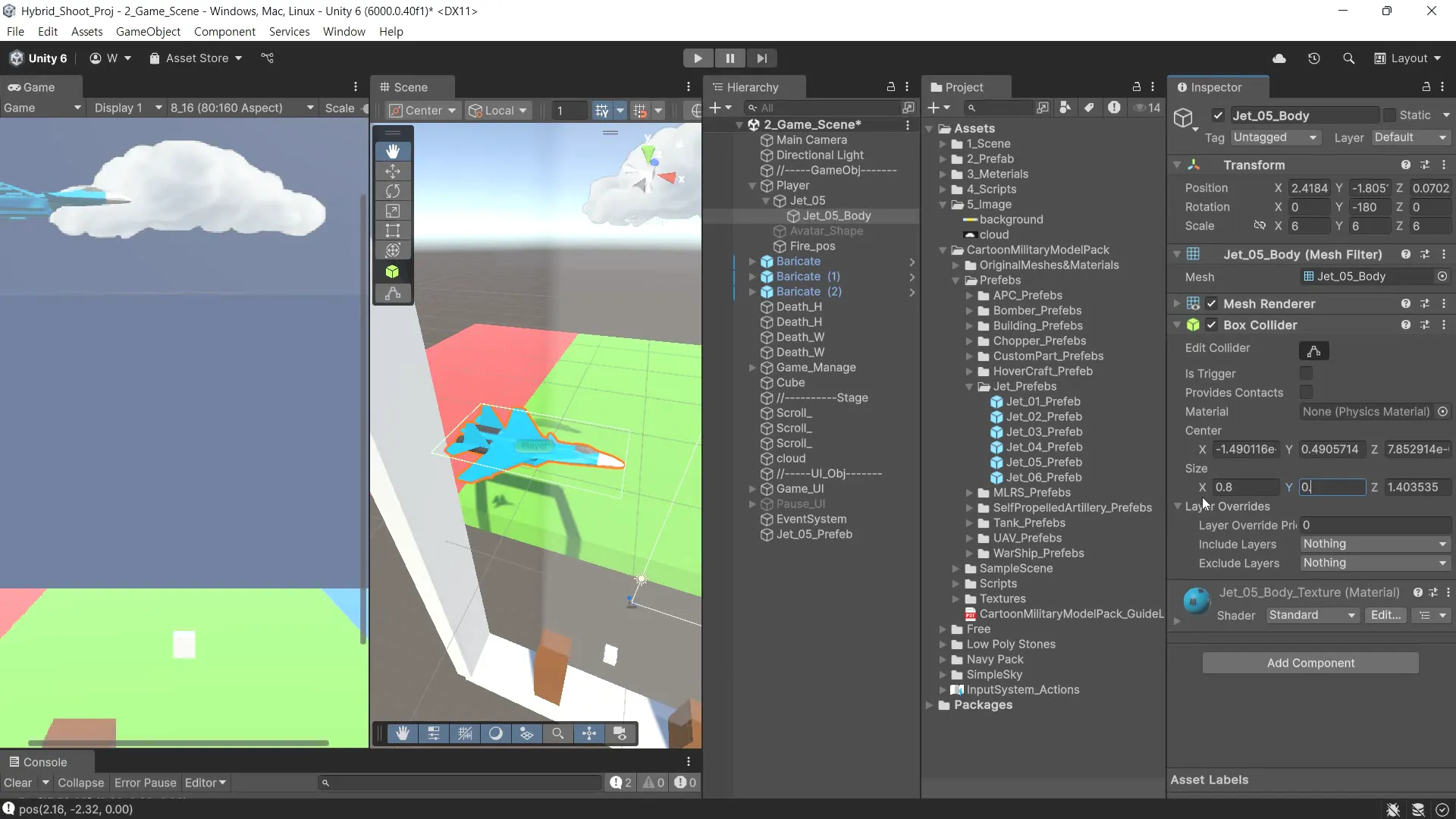
Task: Enable the Is Trigger checkbox
Action: click(x=1306, y=373)
